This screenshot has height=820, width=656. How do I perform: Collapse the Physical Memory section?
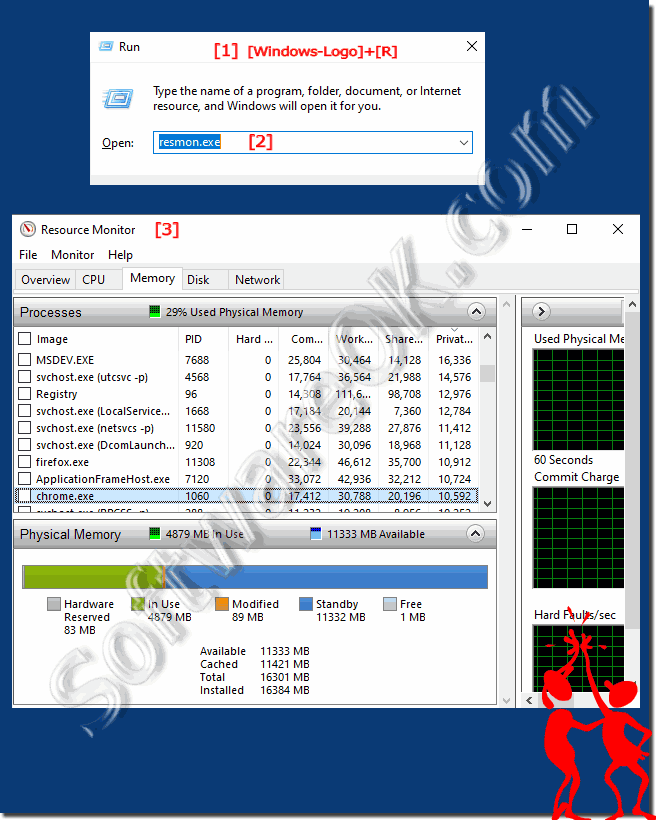[x=476, y=534]
